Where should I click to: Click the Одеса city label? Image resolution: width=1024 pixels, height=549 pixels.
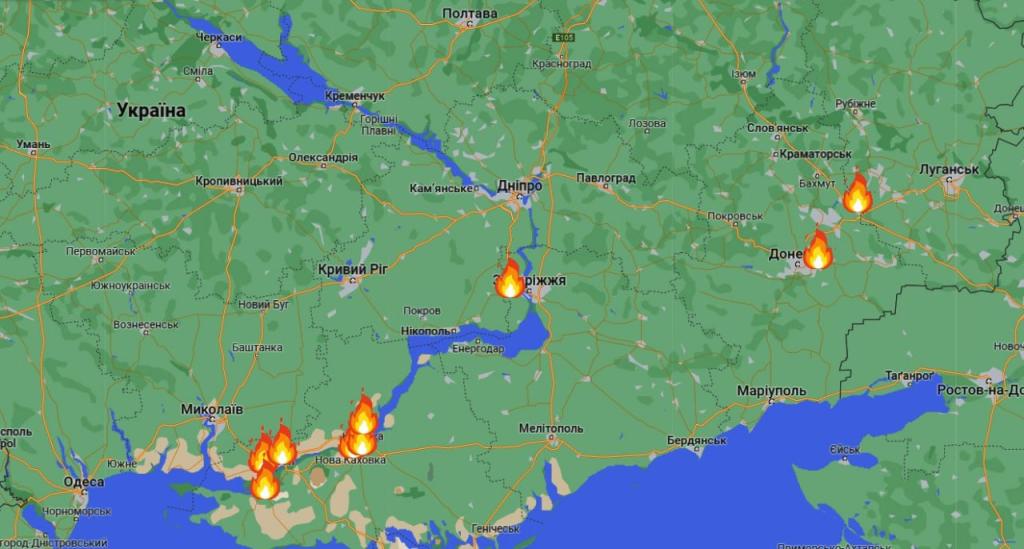[x=84, y=482]
